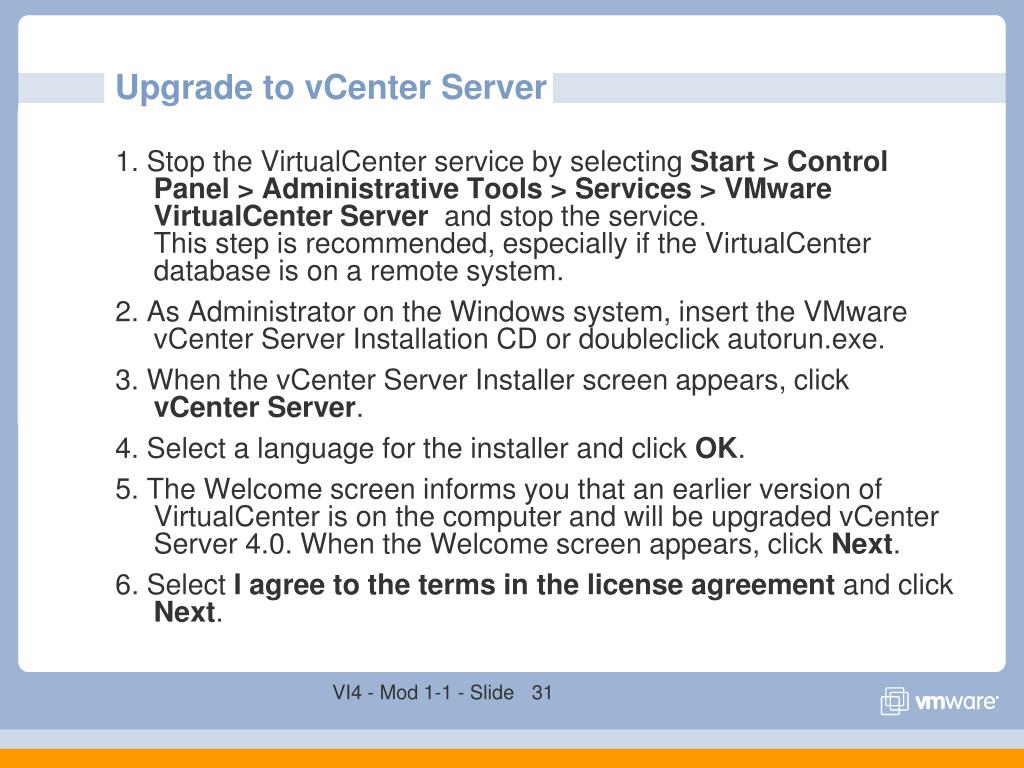Click the vmware wordmark text

pos(957,702)
